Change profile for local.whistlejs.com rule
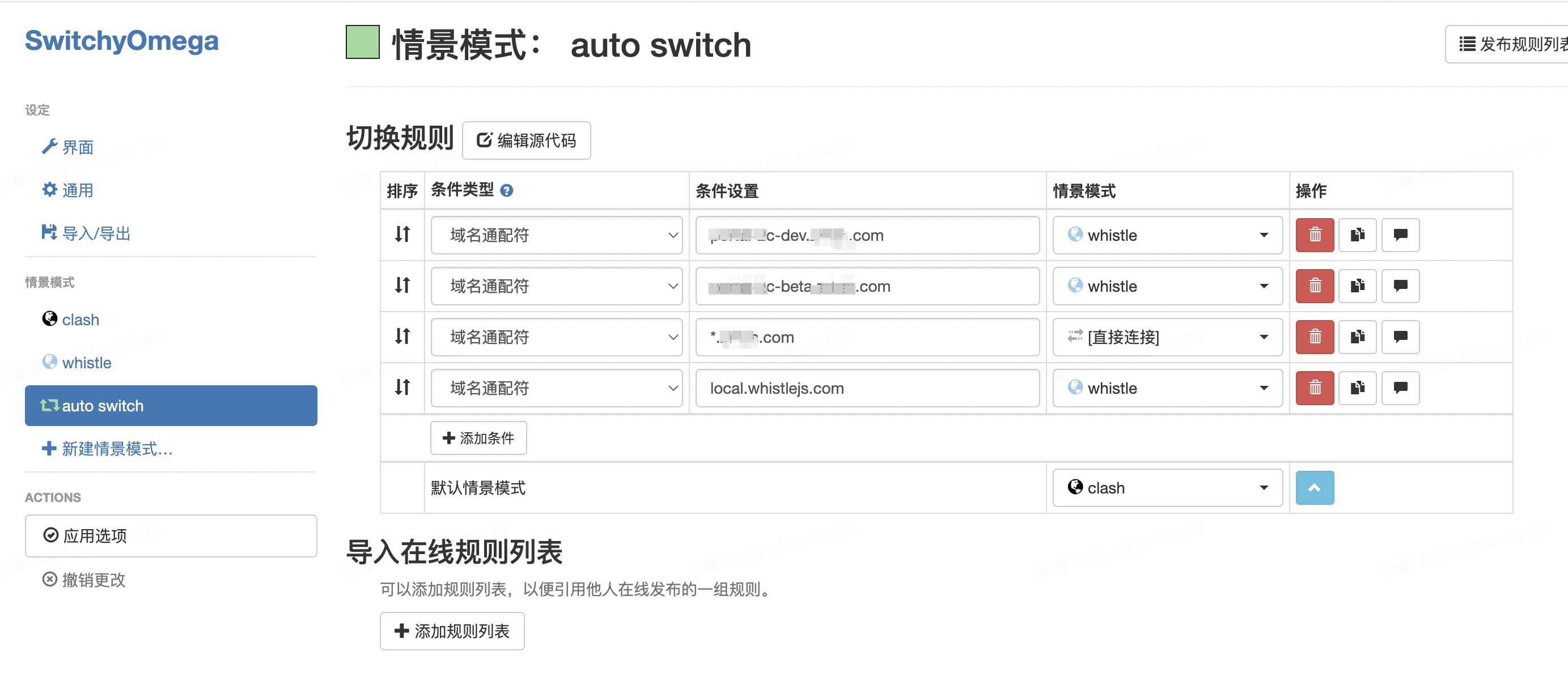This screenshot has height=698, width=1568. [x=1167, y=388]
